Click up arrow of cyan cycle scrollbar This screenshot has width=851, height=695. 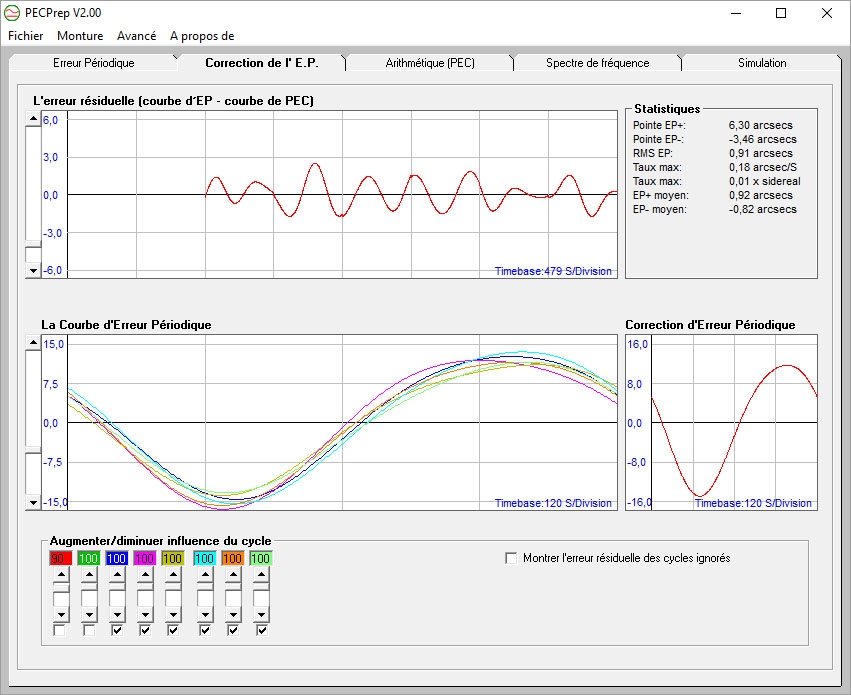[205, 575]
